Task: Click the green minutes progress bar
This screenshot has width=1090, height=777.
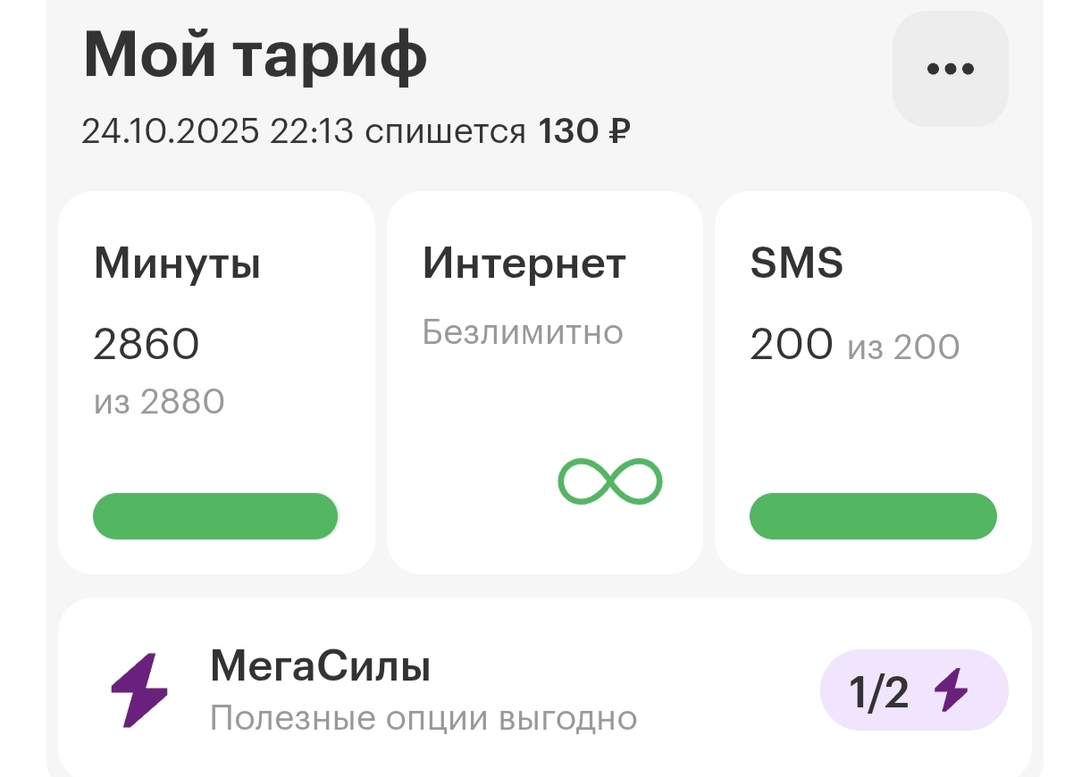Action: 216,516
